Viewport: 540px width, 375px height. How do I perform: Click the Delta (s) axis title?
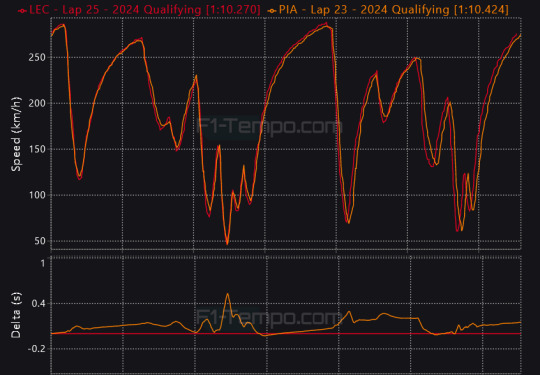16,315
